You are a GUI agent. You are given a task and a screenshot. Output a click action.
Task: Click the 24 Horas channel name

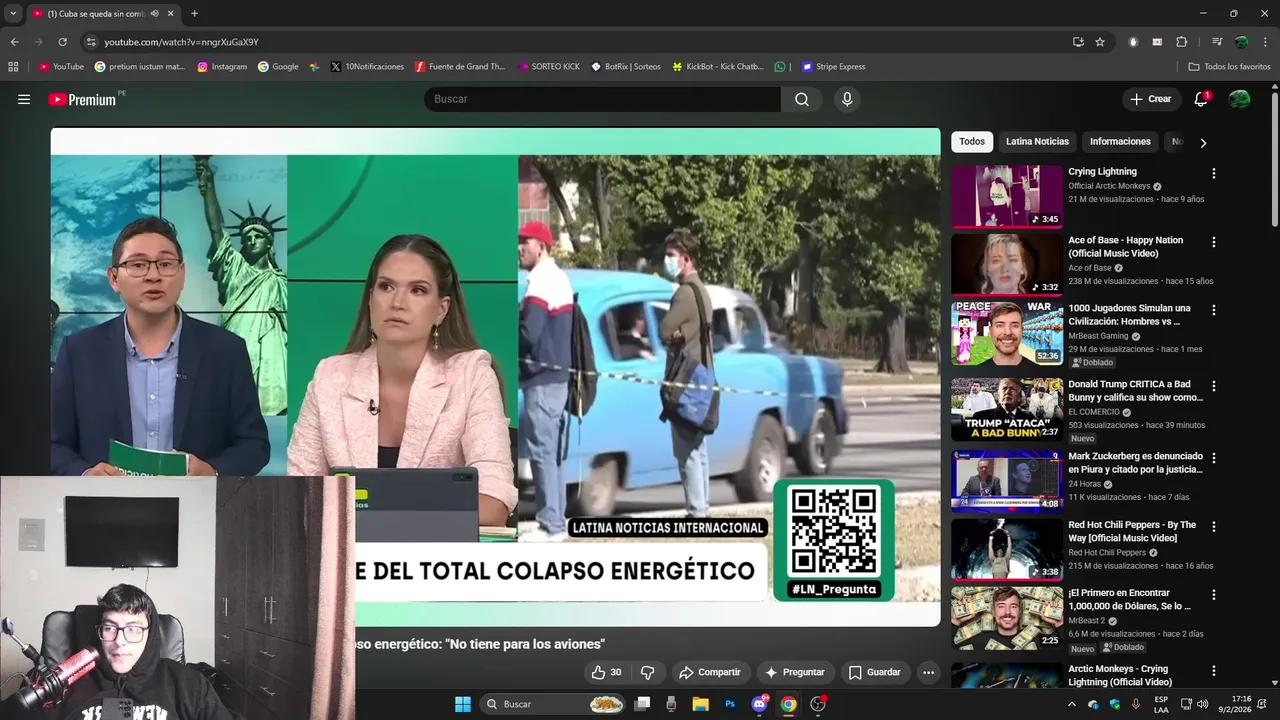pyautogui.click(x=1084, y=484)
